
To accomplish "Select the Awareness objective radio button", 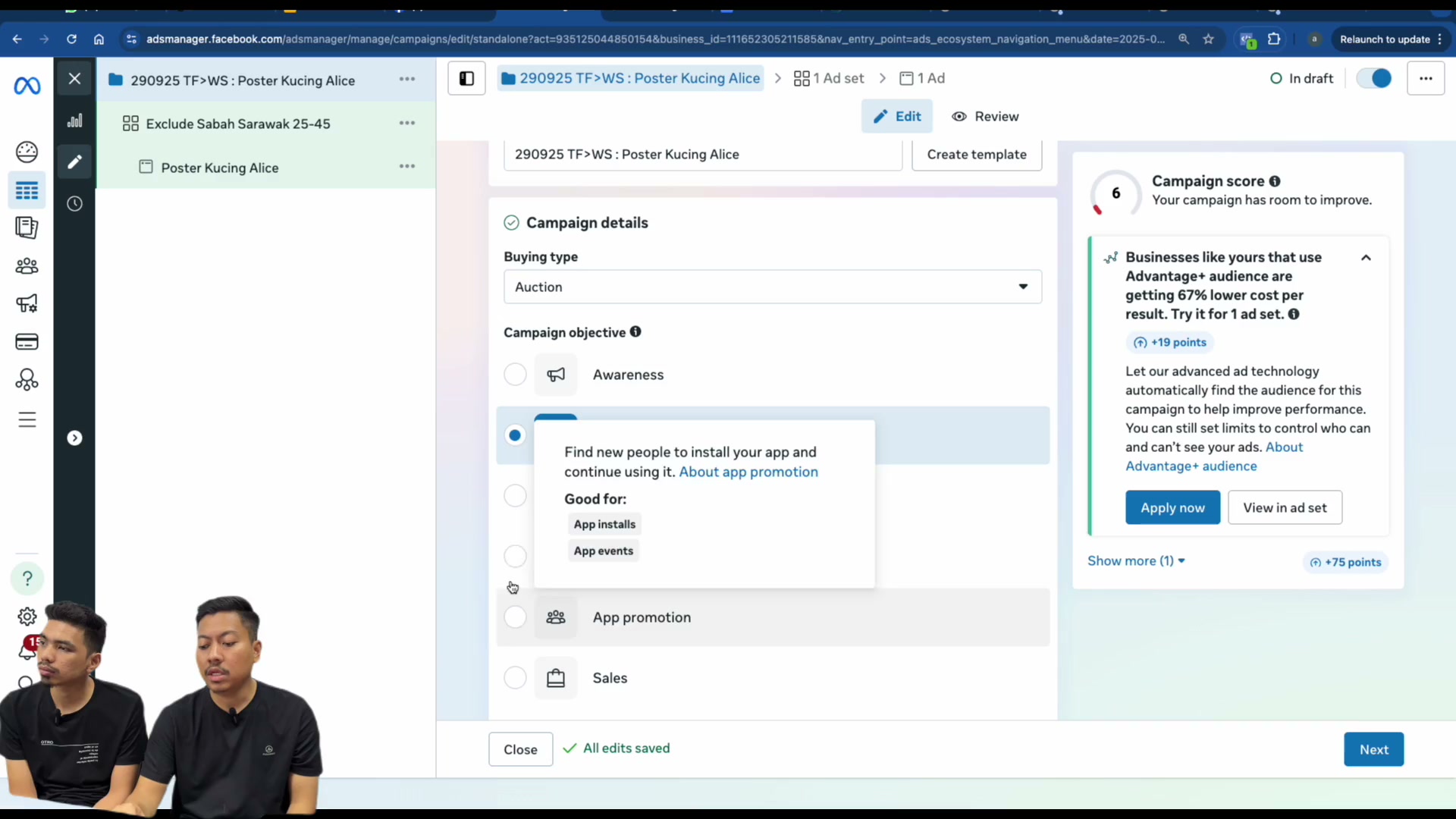I will tap(515, 375).
